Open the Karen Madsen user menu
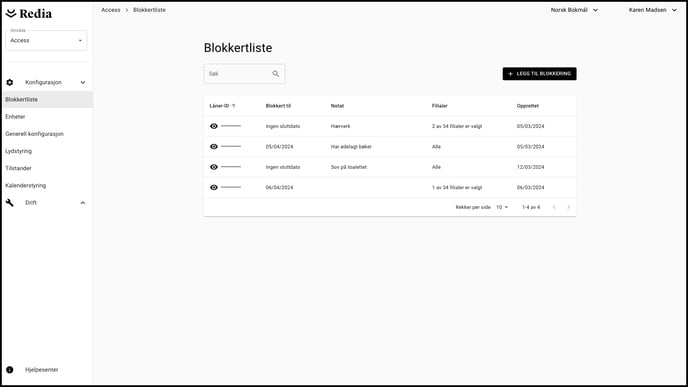 (x=652, y=10)
